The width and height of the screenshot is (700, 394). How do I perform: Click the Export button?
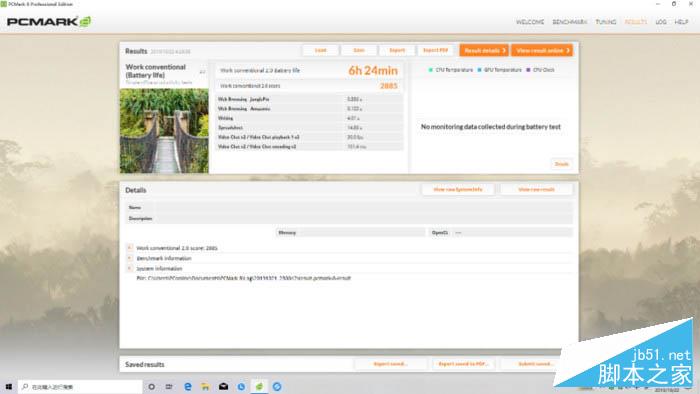click(x=397, y=50)
